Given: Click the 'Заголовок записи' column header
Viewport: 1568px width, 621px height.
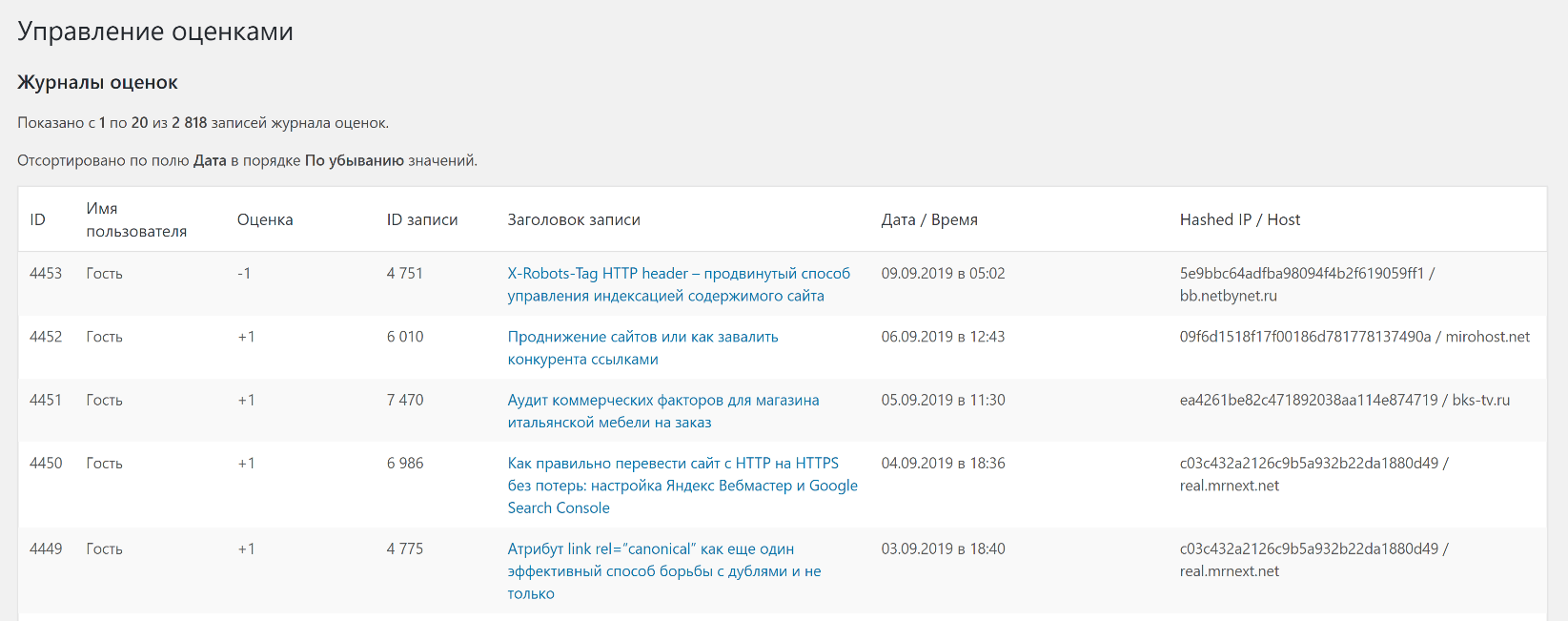Looking at the screenshot, I should (573, 220).
